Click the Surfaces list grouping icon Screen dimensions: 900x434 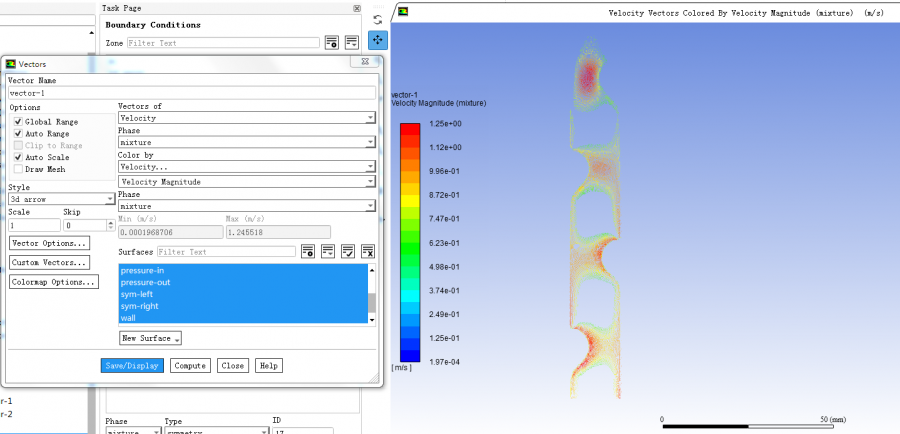(329, 251)
